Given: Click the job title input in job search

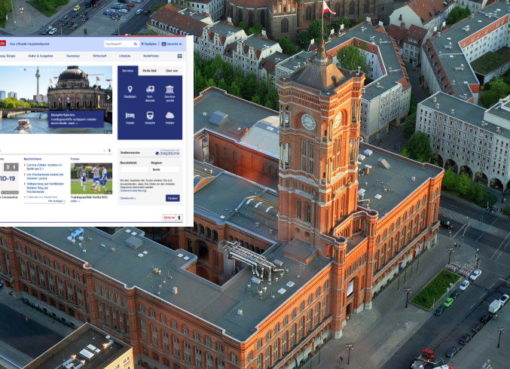Looking at the screenshot, I should tap(134, 169).
